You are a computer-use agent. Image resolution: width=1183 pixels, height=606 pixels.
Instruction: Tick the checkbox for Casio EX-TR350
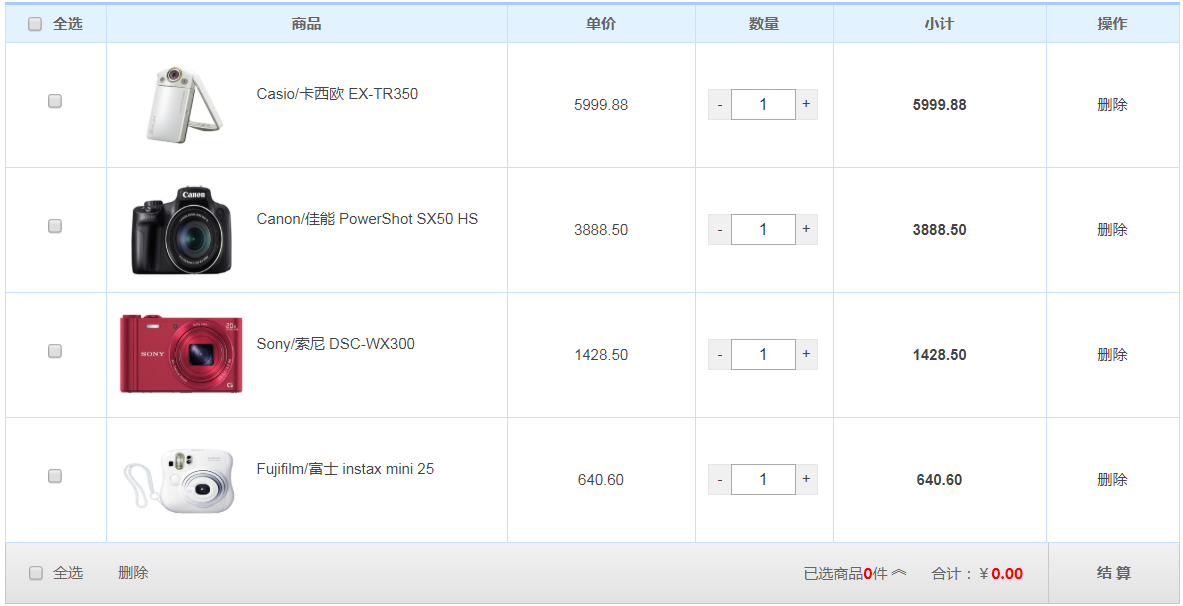click(54, 101)
